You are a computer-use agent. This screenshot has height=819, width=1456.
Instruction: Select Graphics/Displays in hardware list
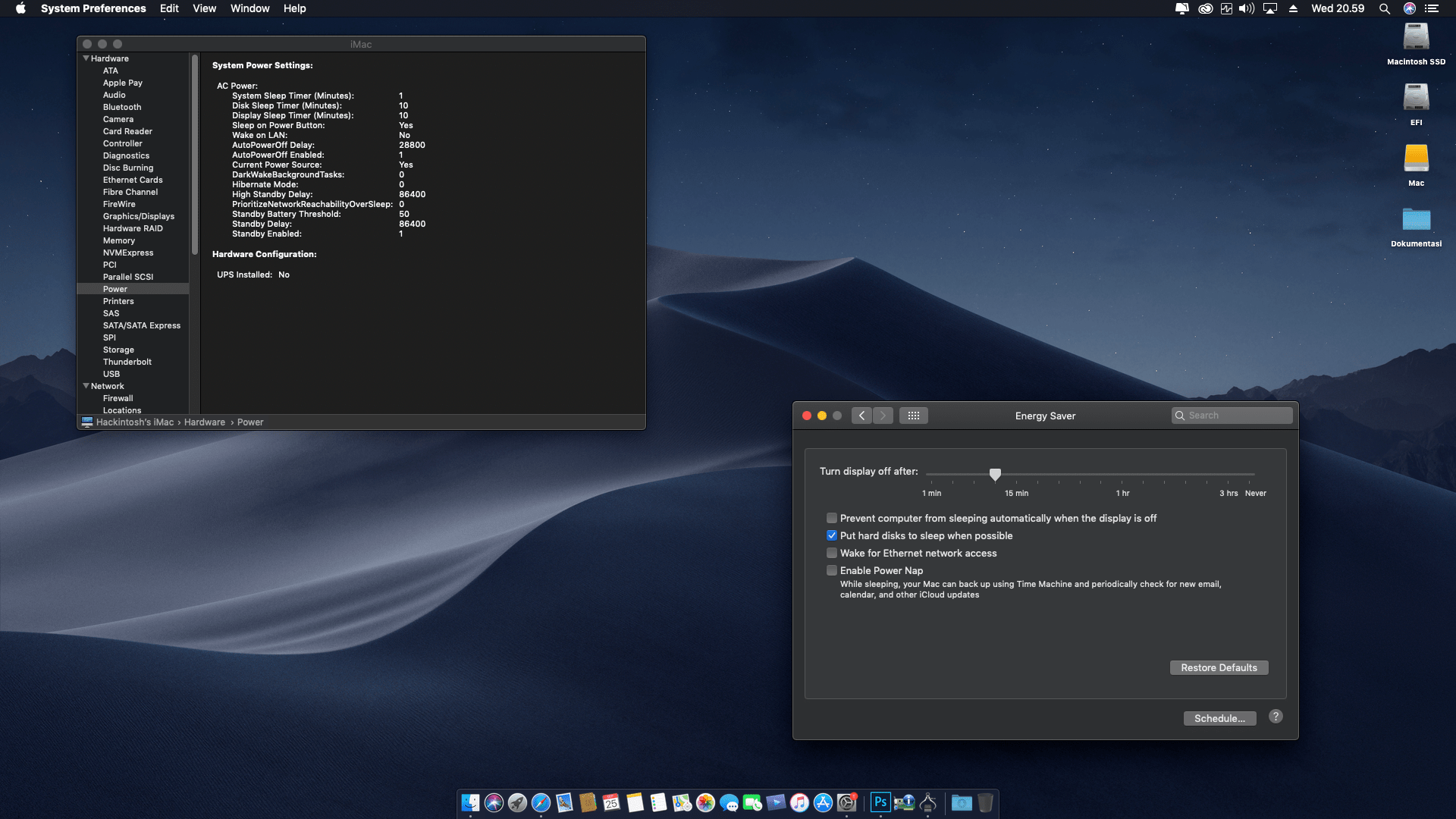tap(138, 216)
